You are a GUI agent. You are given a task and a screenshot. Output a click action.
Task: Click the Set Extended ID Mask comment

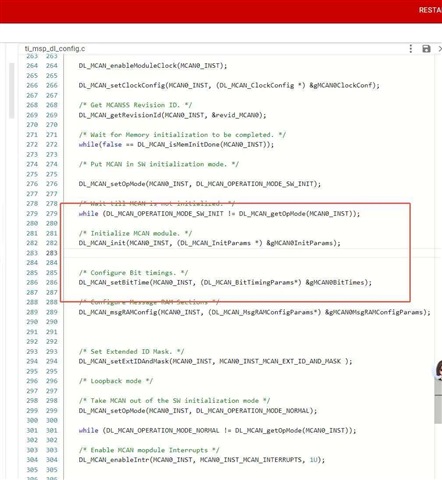click(131, 351)
